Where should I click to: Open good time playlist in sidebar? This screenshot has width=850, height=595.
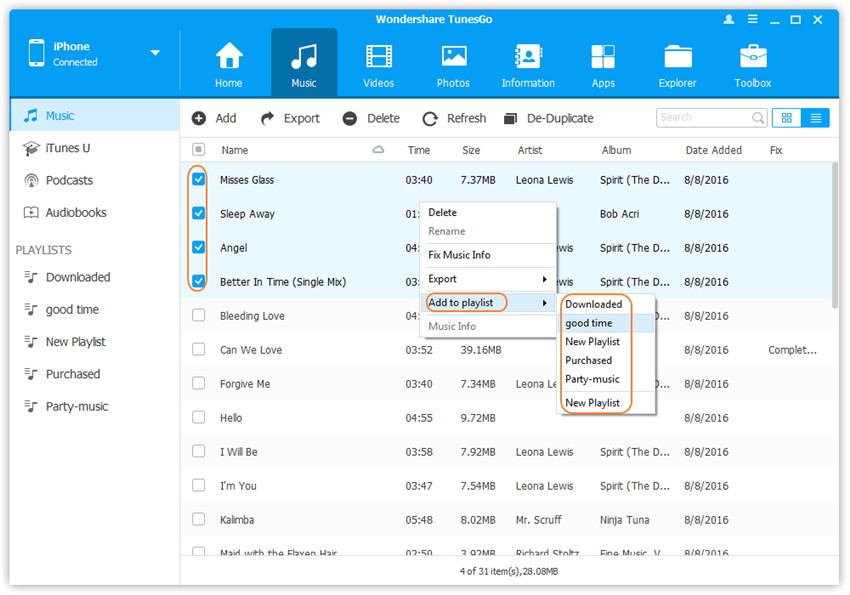pyautogui.click(x=95, y=309)
